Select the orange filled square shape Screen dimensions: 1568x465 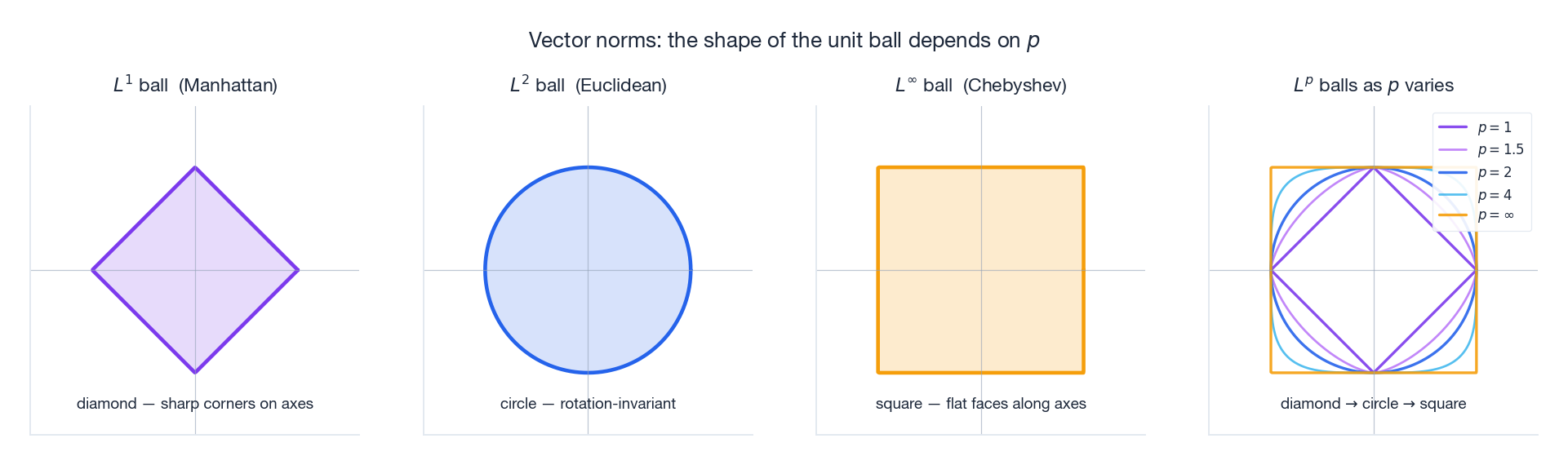[981, 270]
